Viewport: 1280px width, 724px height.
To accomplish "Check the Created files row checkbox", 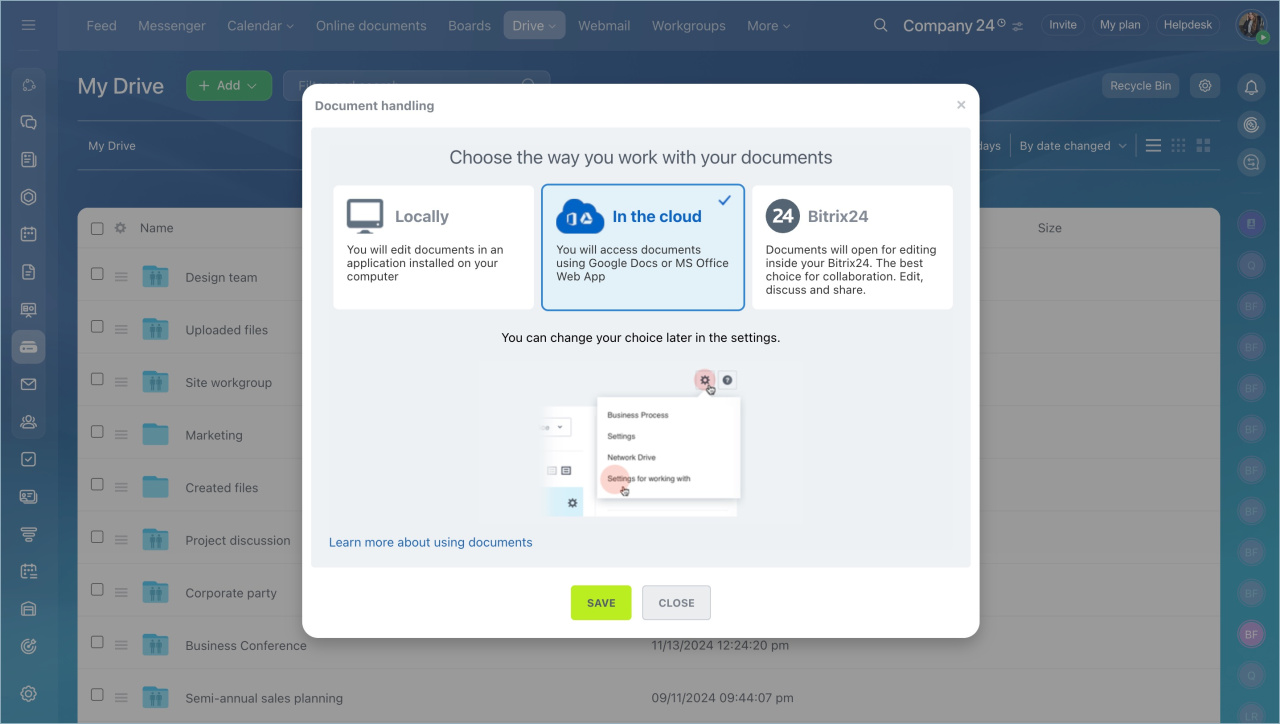I will [x=97, y=484].
